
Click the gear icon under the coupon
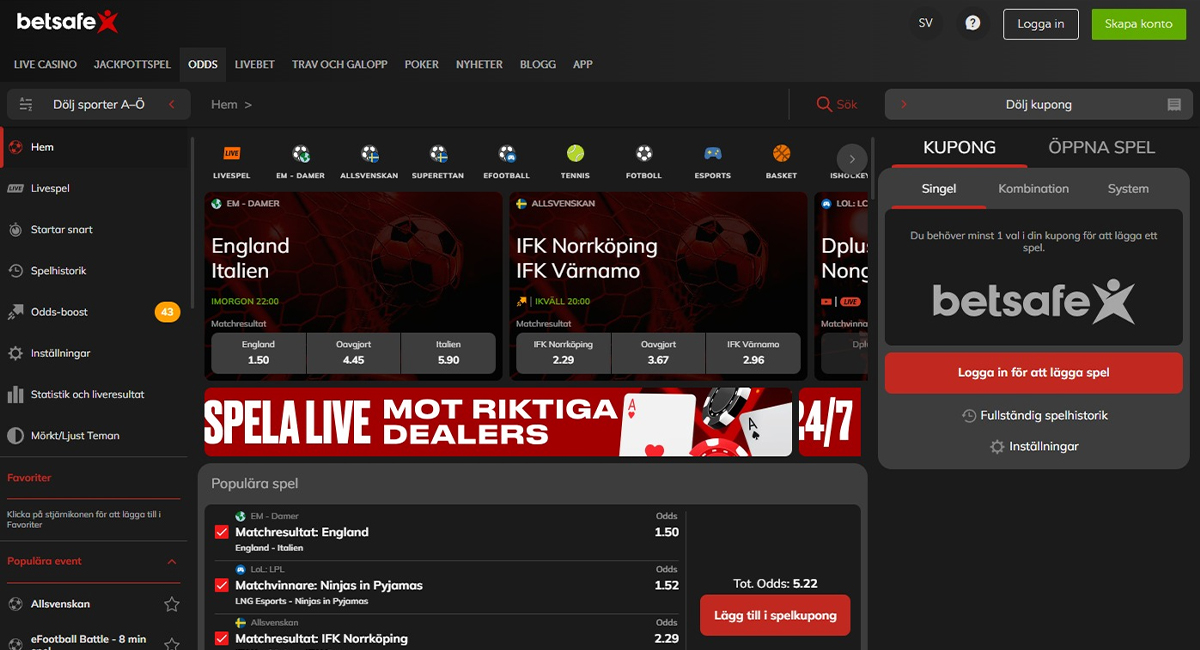tap(997, 447)
